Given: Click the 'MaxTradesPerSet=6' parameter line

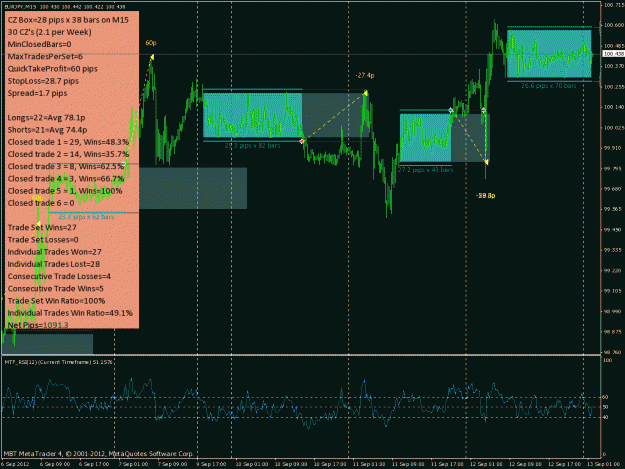Looking at the screenshot, I should [45, 57].
